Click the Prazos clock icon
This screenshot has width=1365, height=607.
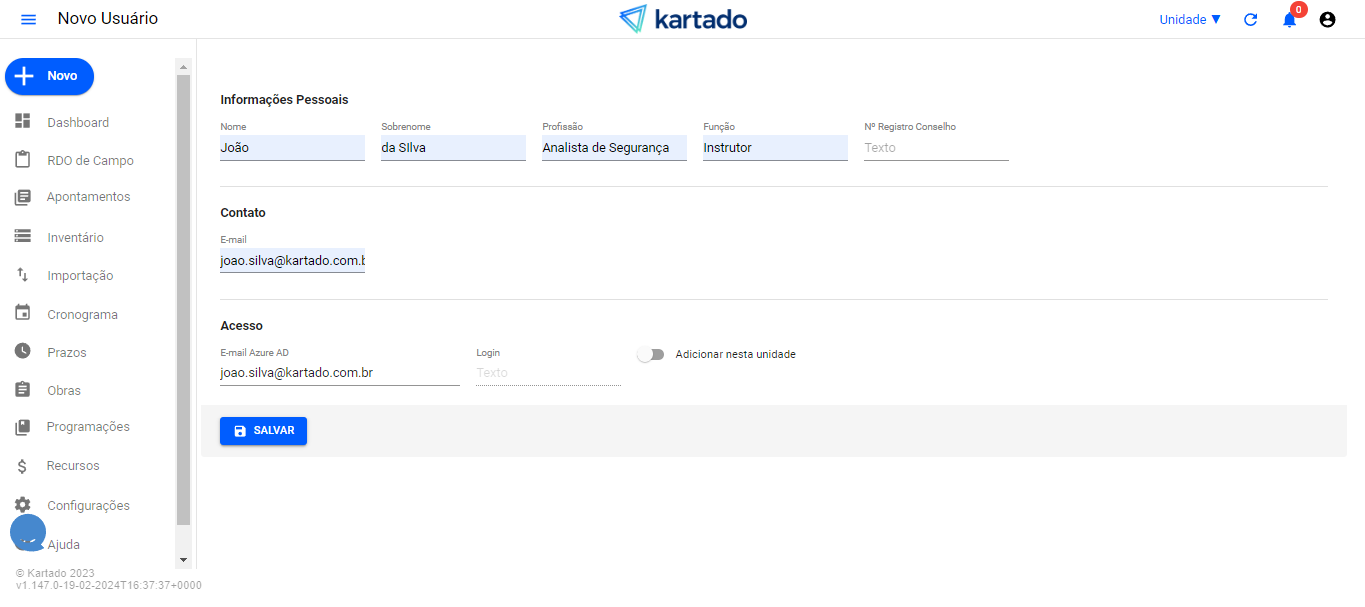pyautogui.click(x=23, y=352)
